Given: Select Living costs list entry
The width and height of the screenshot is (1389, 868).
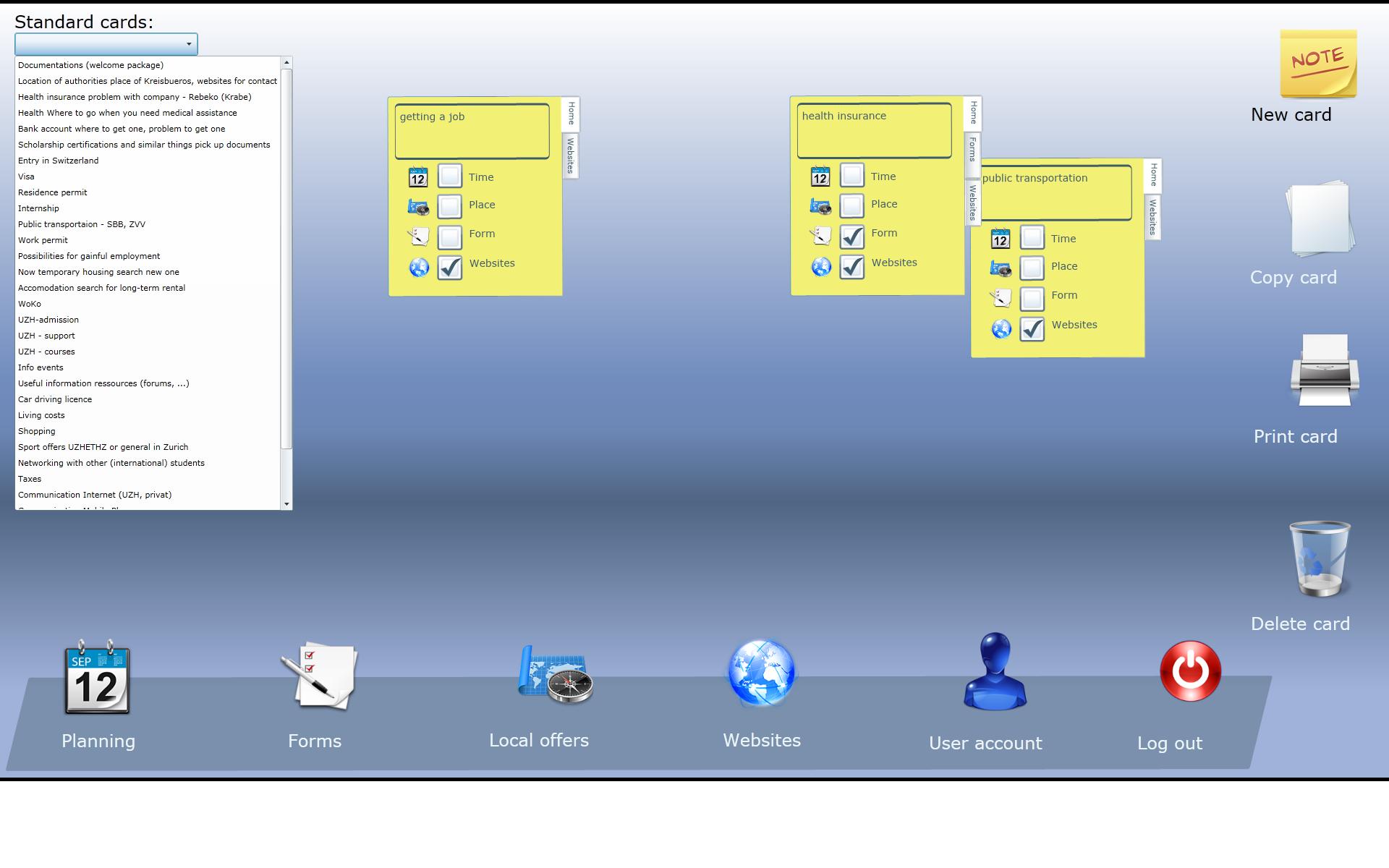Looking at the screenshot, I should [x=148, y=415].
